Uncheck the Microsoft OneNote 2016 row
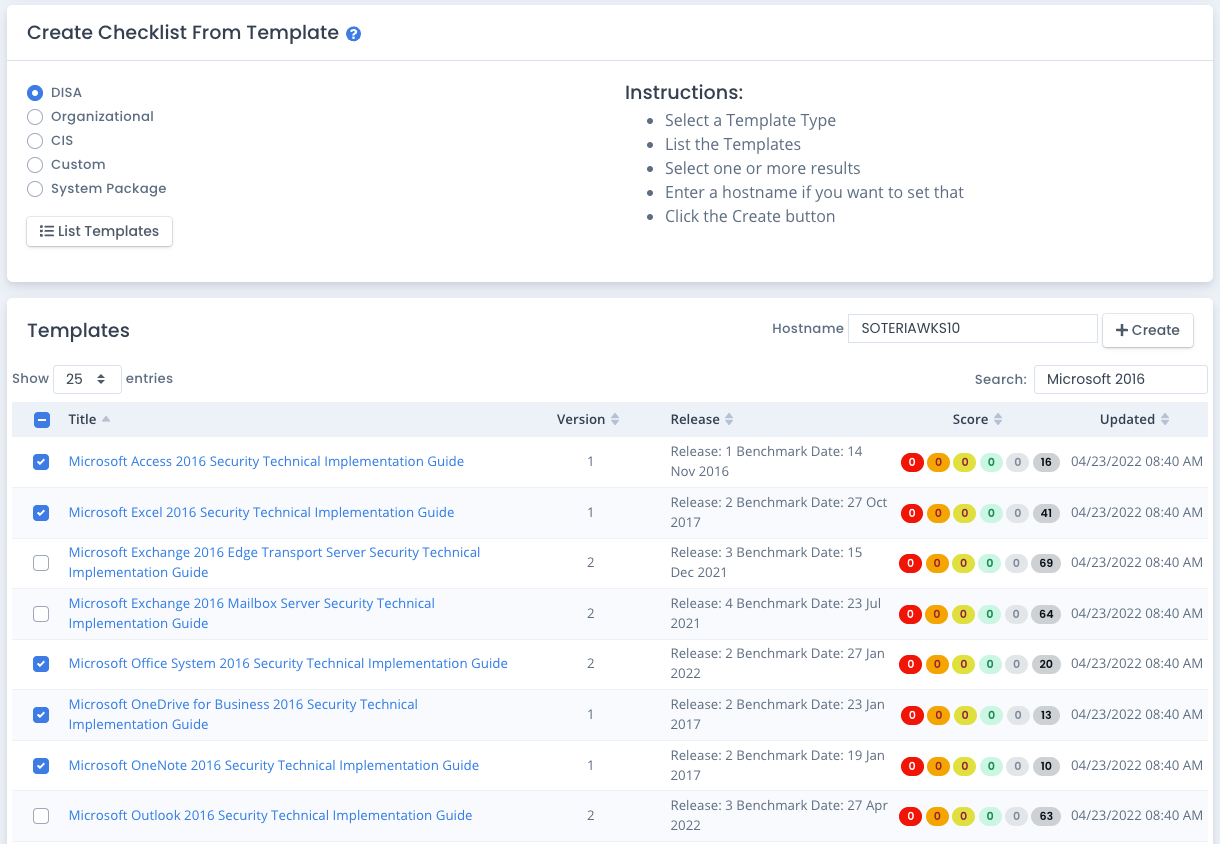 41,766
